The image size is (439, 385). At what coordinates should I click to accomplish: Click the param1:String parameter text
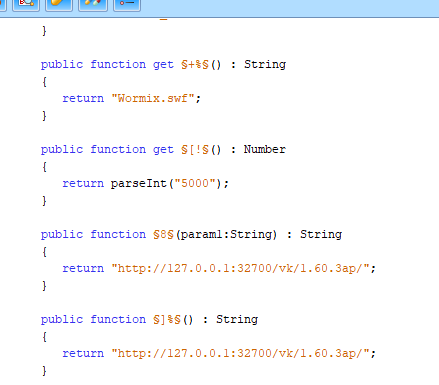(226, 234)
